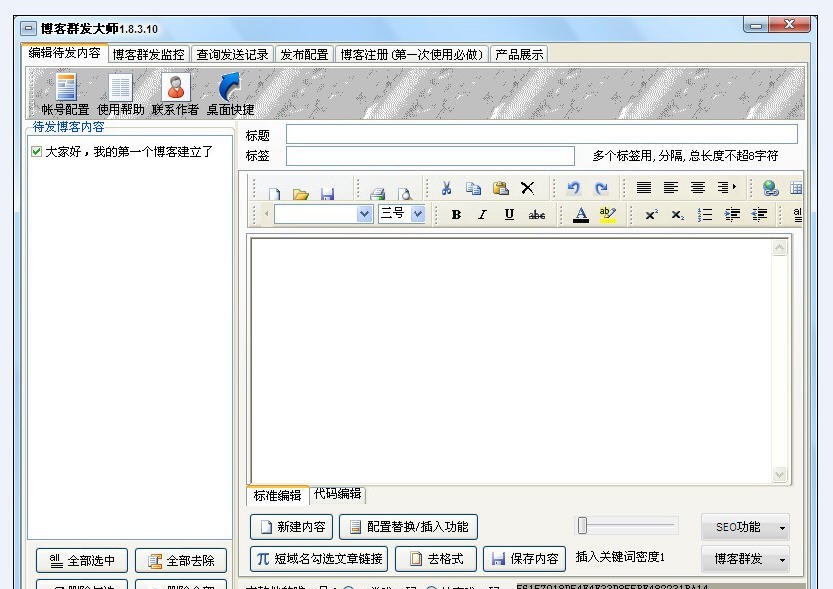This screenshot has width=833, height=589.
Task: Apply superscript formatting
Action: (x=651, y=215)
